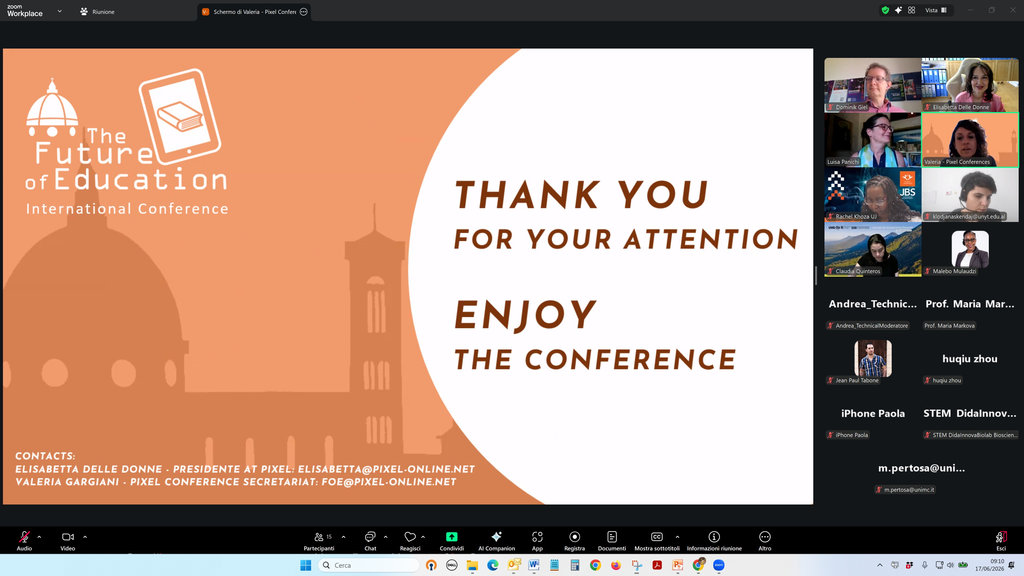1024x576 pixels.
Task: Select Rachel Khoza UJ video thumbnail
Action: [x=872, y=195]
